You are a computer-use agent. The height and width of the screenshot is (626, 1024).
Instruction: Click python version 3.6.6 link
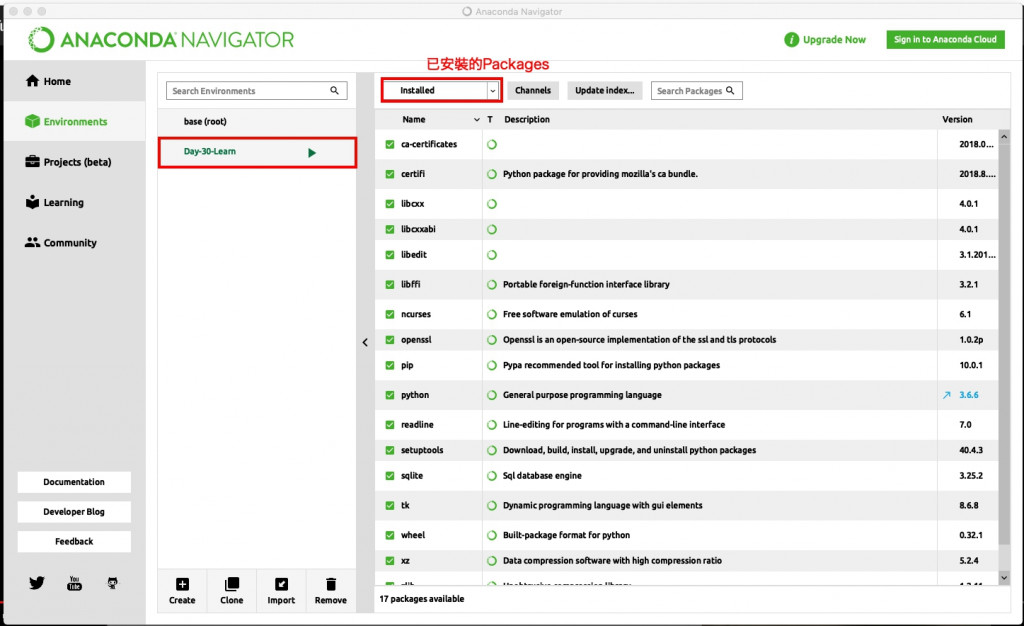pos(968,395)
